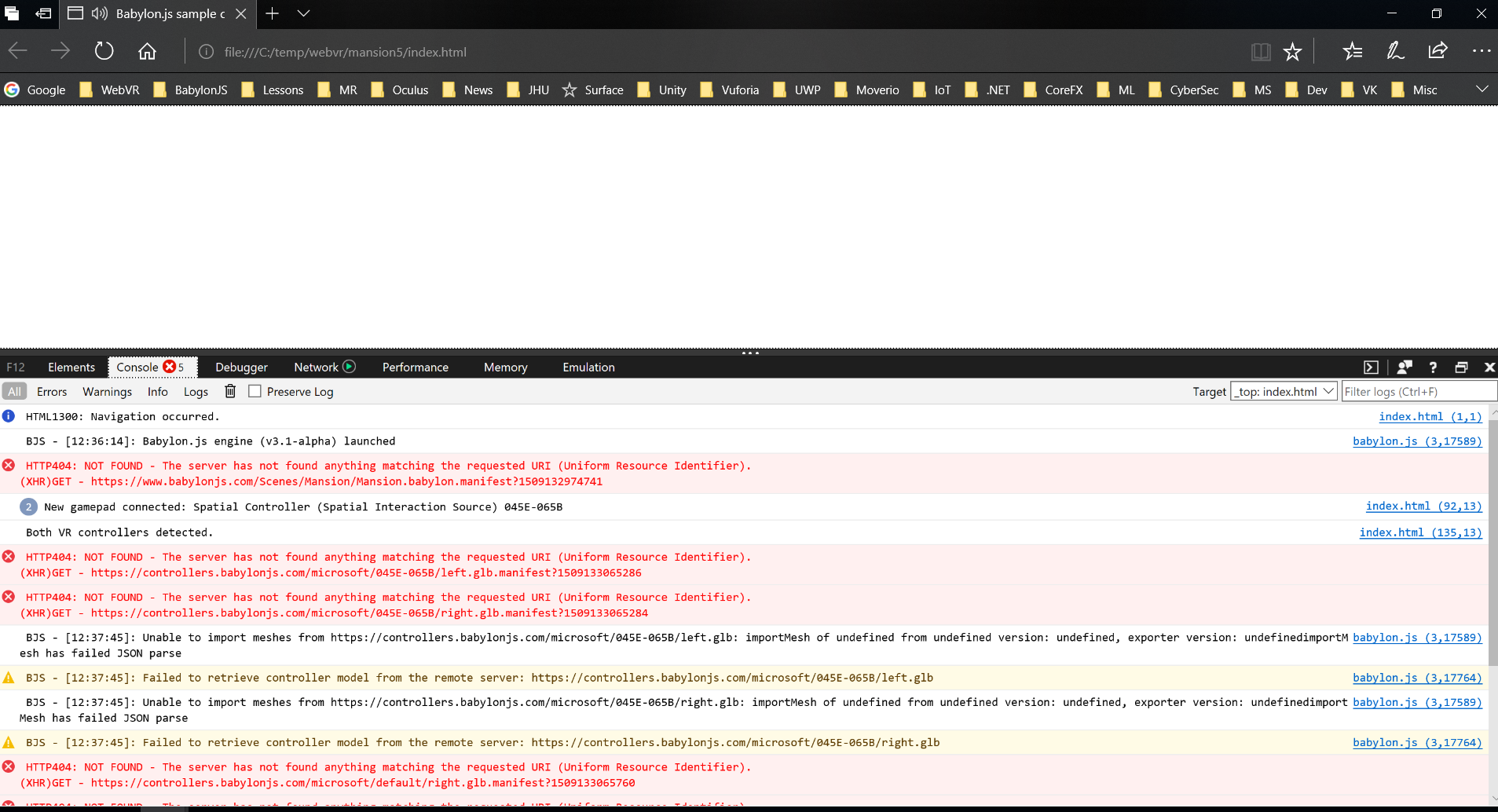Open DevTools help question mark icon
Viewport: 1498px width, 812px height.
coord(1433,368)
